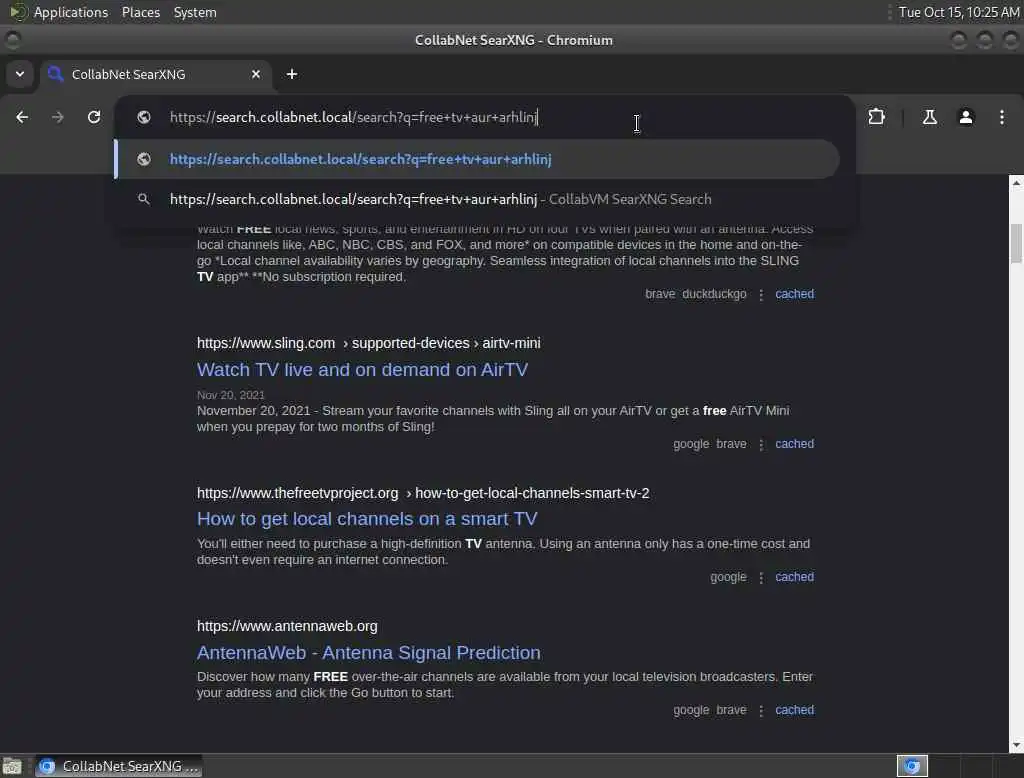Click the Nov 20, 2021 date text
1024x778 pixels.
pos(231,395)
